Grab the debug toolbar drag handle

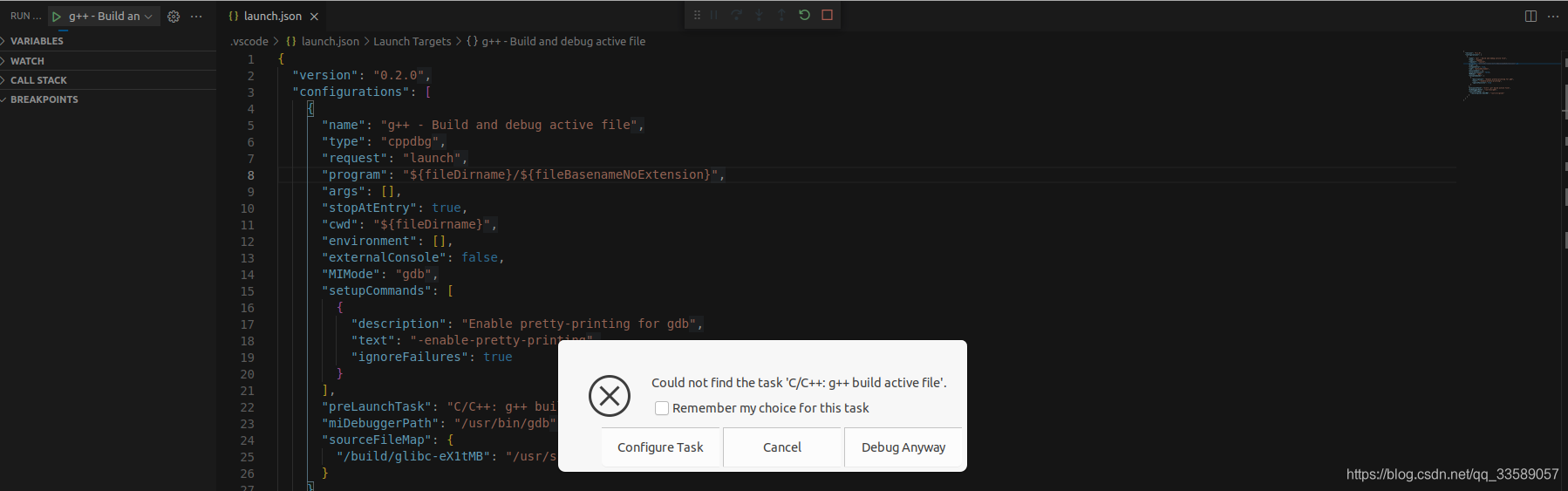click(x=697, y=15)
